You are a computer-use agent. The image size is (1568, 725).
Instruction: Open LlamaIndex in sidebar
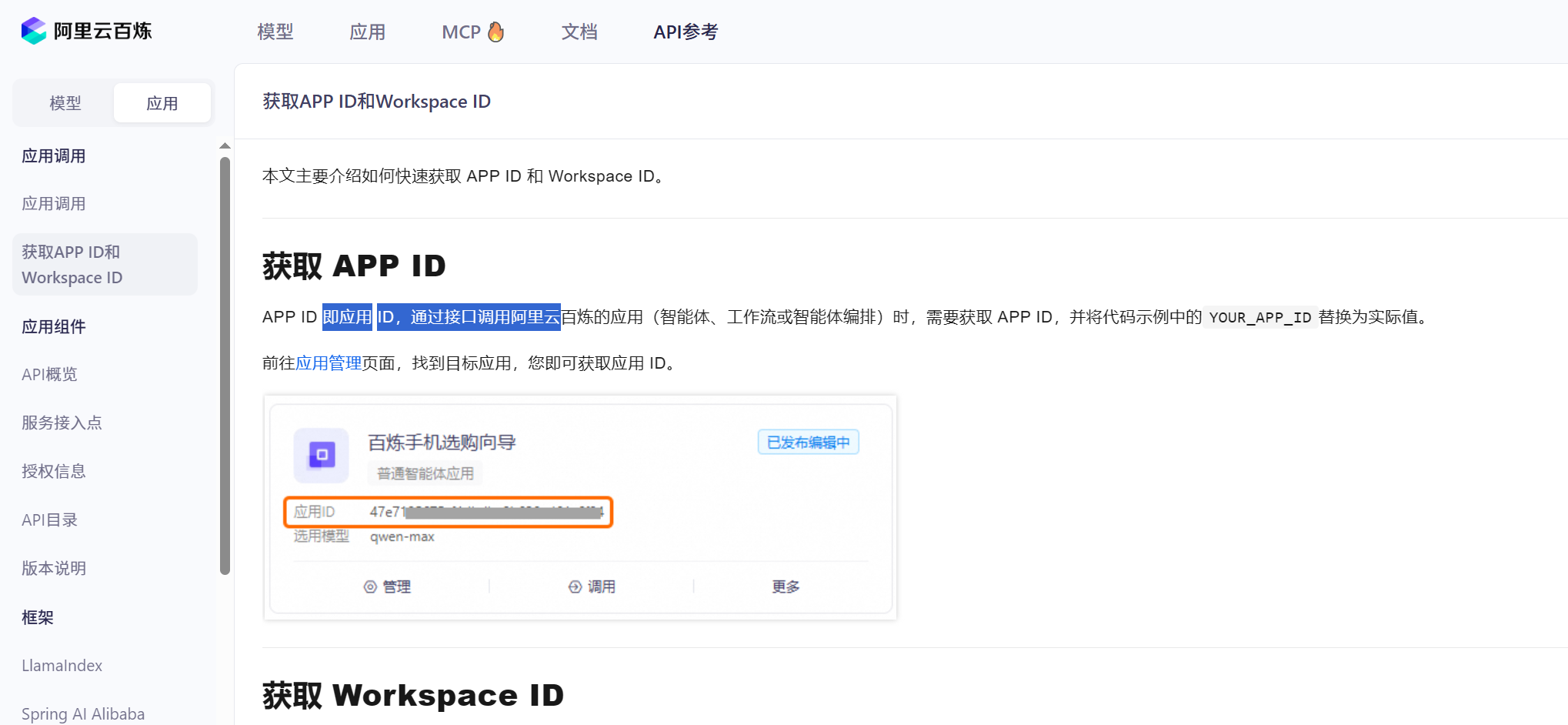(62, 666)
